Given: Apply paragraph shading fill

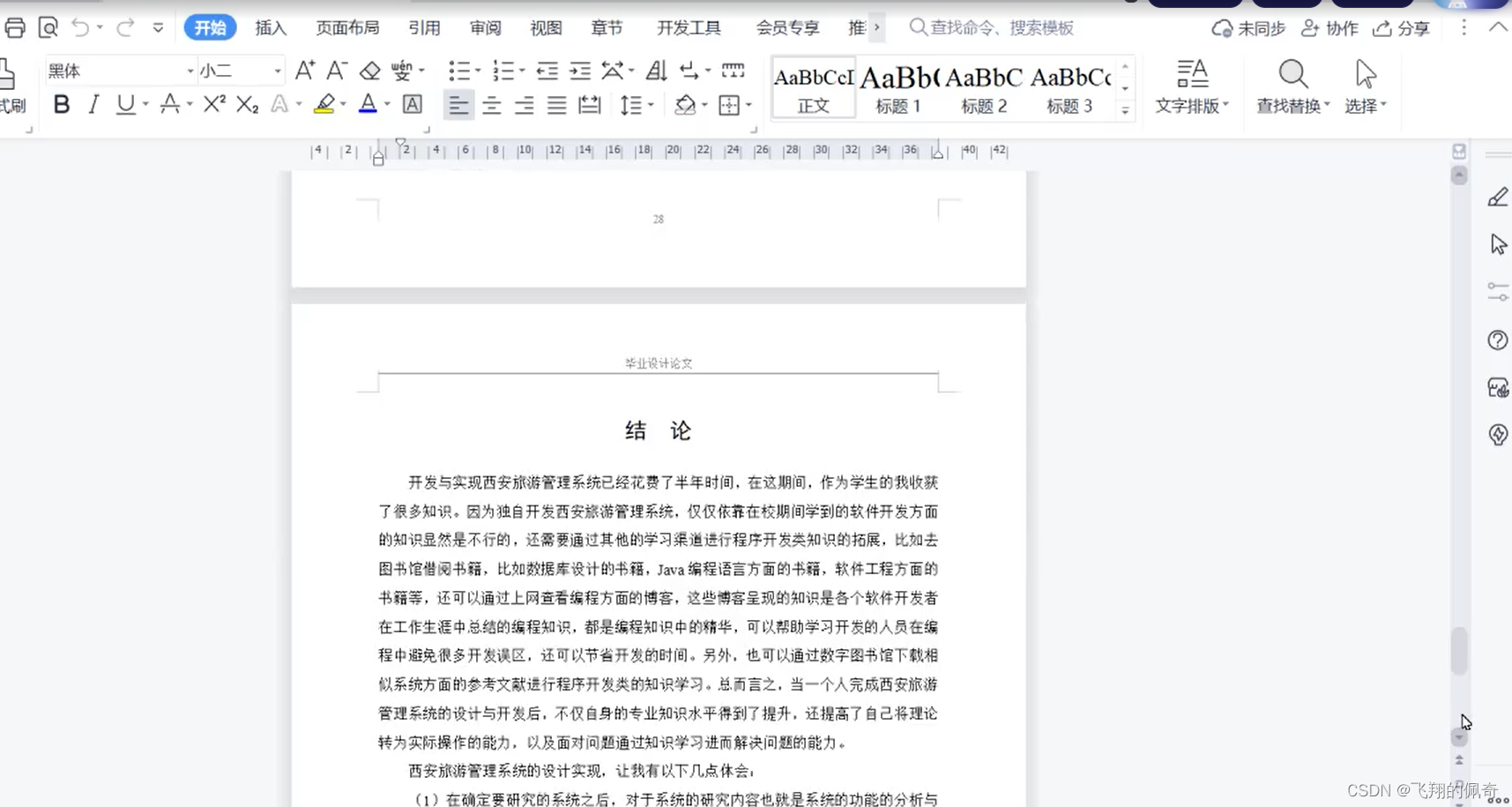Looking at the screenshot, I should 685,105.
